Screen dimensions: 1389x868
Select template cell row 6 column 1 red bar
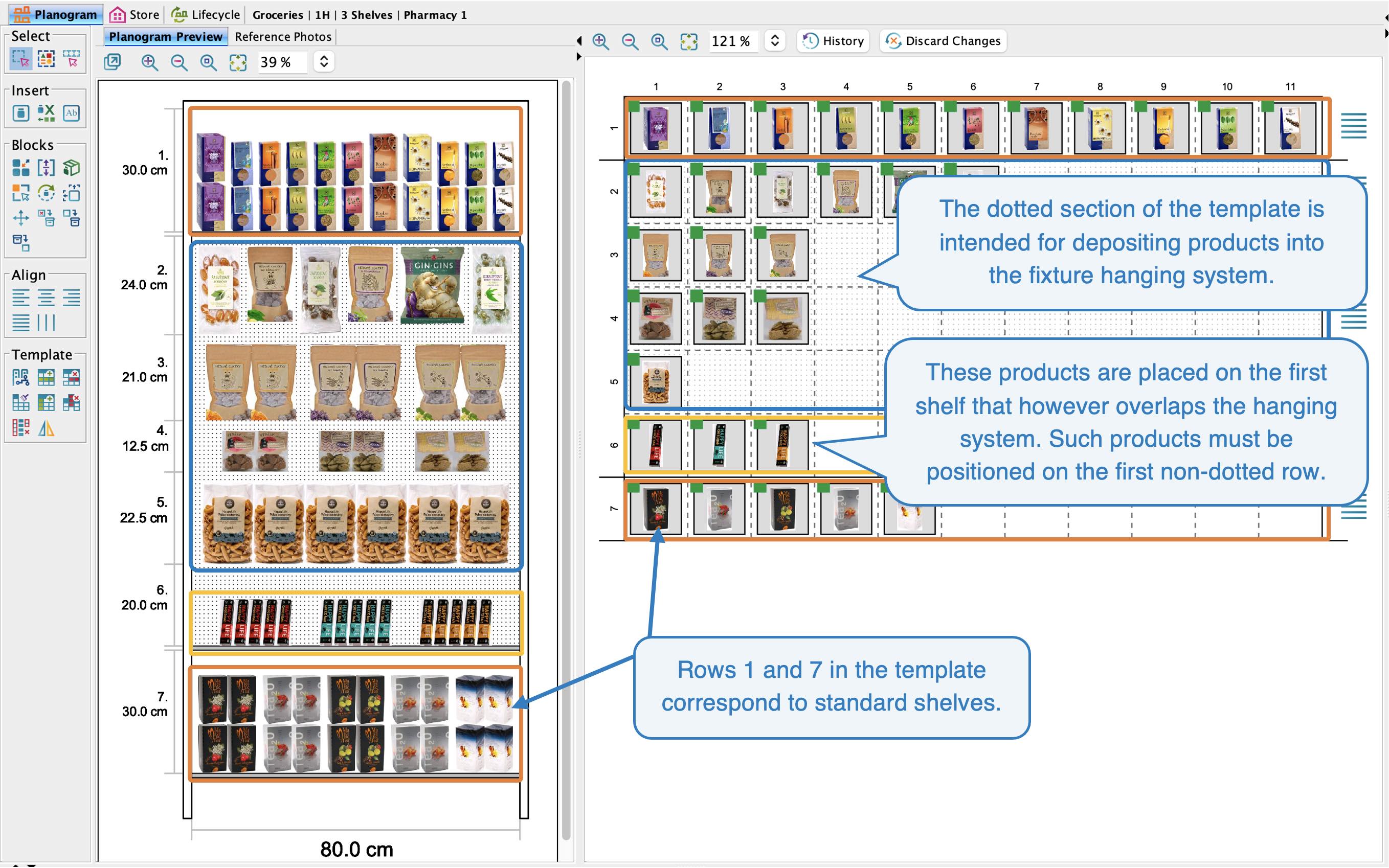pyautogui.click(x=656, y=445)
